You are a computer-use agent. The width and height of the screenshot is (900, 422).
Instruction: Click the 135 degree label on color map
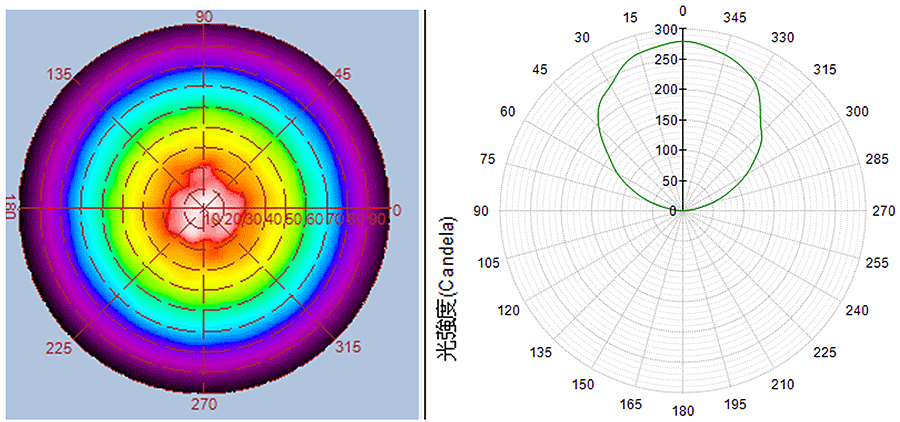click(x=62, y=75)
